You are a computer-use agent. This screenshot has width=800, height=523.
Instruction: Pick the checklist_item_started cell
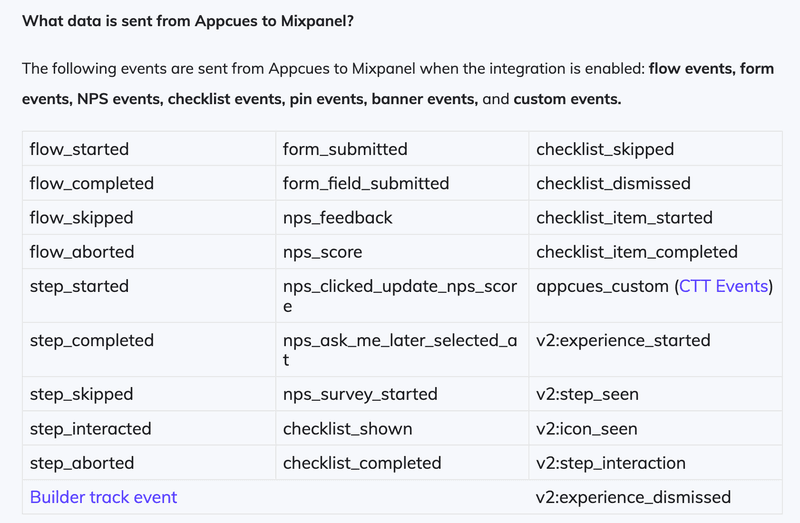656,217
